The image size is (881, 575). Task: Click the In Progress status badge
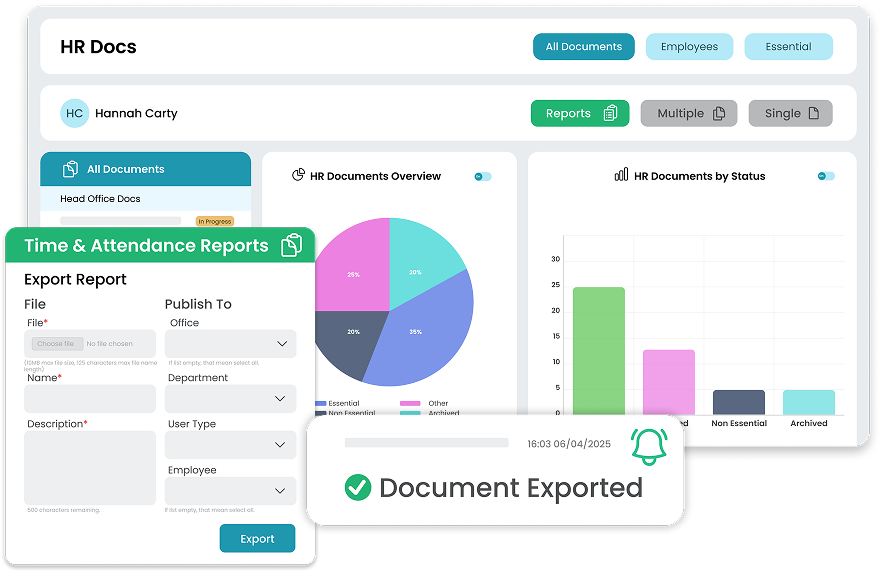(215, 221)
